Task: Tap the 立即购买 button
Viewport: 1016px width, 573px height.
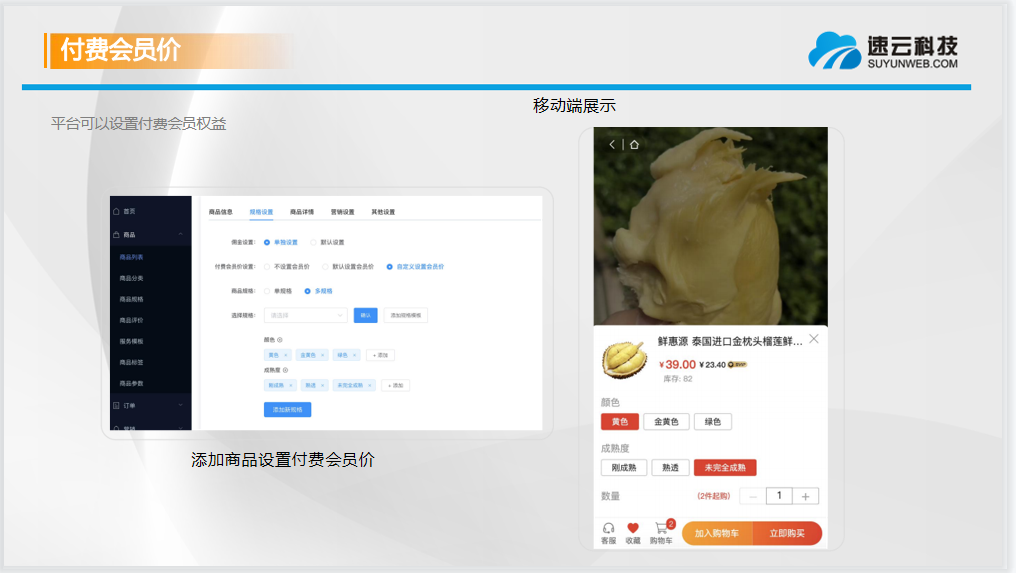Action: click(787, 534)
